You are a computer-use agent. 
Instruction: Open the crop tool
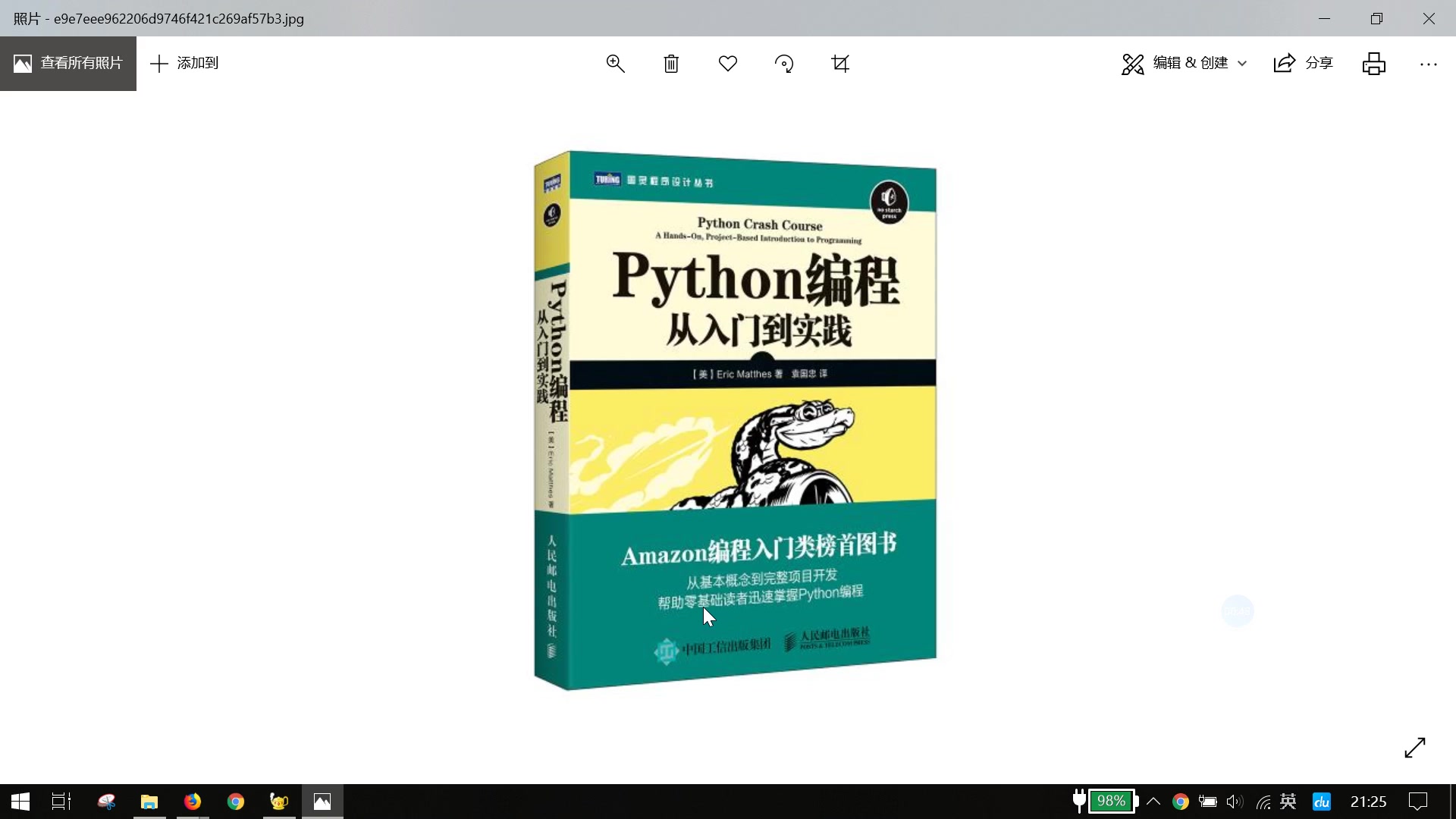(x=840, y=64)
